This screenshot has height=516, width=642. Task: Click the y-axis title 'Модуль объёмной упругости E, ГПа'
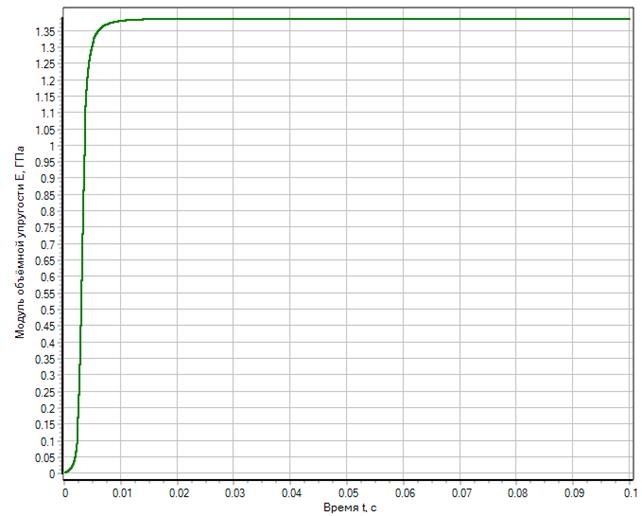tap(20, 242)
